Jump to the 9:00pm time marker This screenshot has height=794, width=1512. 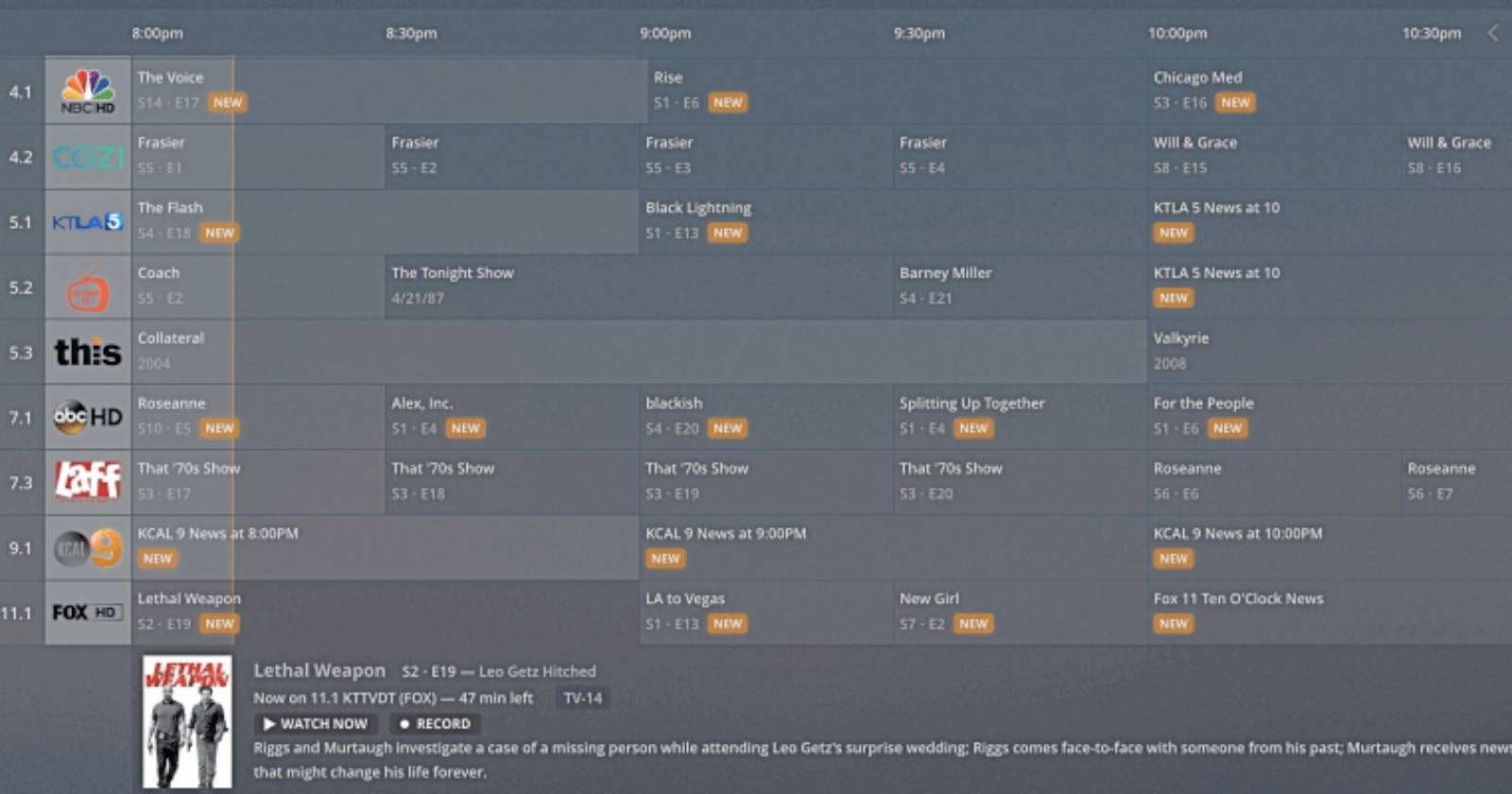click(665, 33)
